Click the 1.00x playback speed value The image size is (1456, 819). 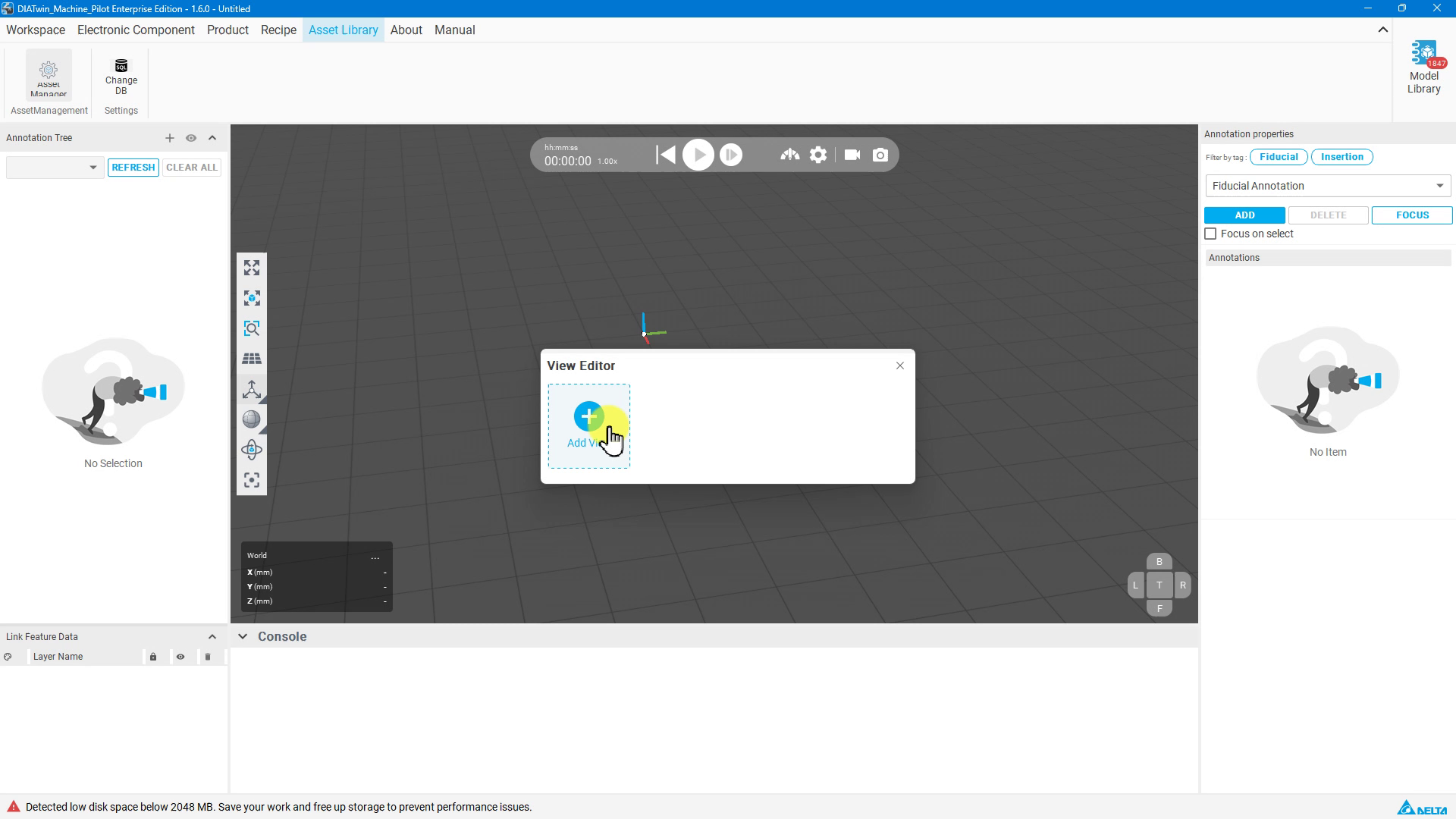[x=607, y=162]
